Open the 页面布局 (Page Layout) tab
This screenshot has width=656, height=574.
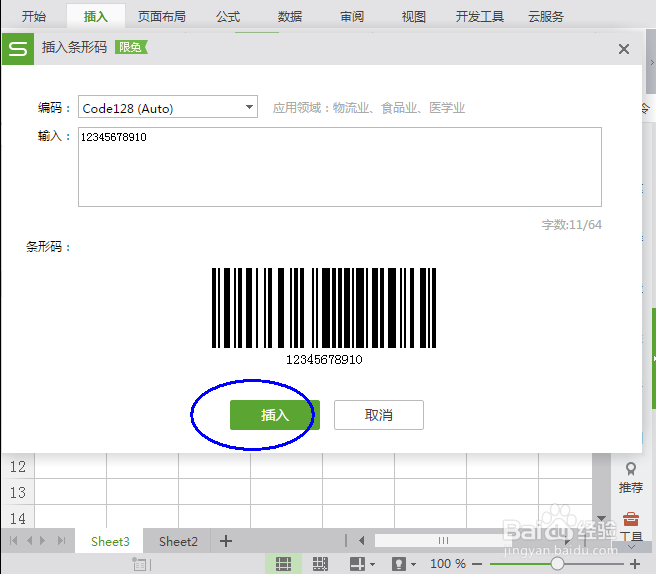coord(162,17)
